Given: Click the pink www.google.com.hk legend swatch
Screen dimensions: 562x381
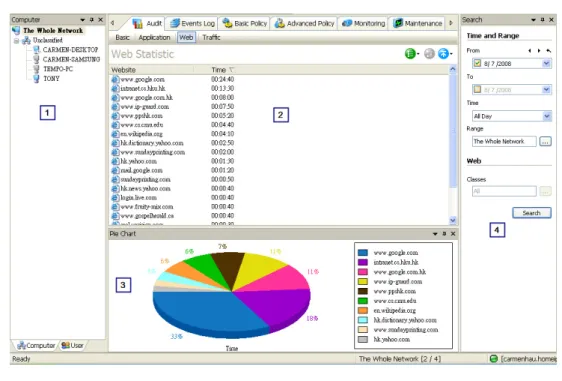Looking at the screenshot, I should [x=363, y=272].
